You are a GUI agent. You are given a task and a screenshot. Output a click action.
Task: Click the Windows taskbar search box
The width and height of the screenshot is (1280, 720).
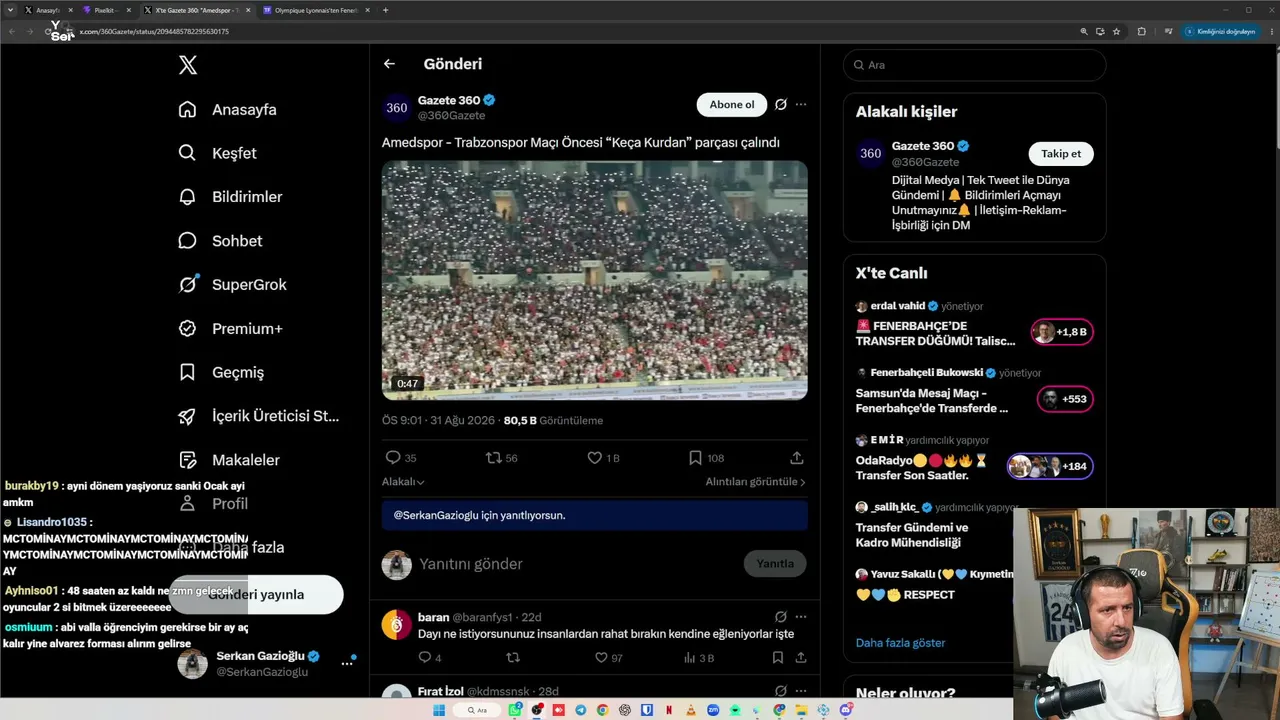pyautogui.click(x=477, y=710)
